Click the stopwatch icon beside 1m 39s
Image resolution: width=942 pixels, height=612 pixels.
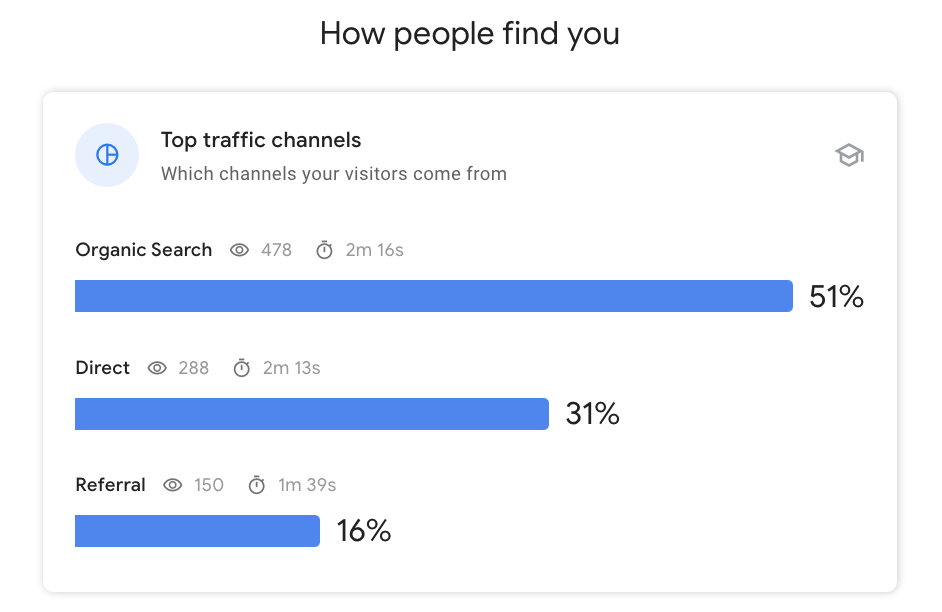(255, 485)
